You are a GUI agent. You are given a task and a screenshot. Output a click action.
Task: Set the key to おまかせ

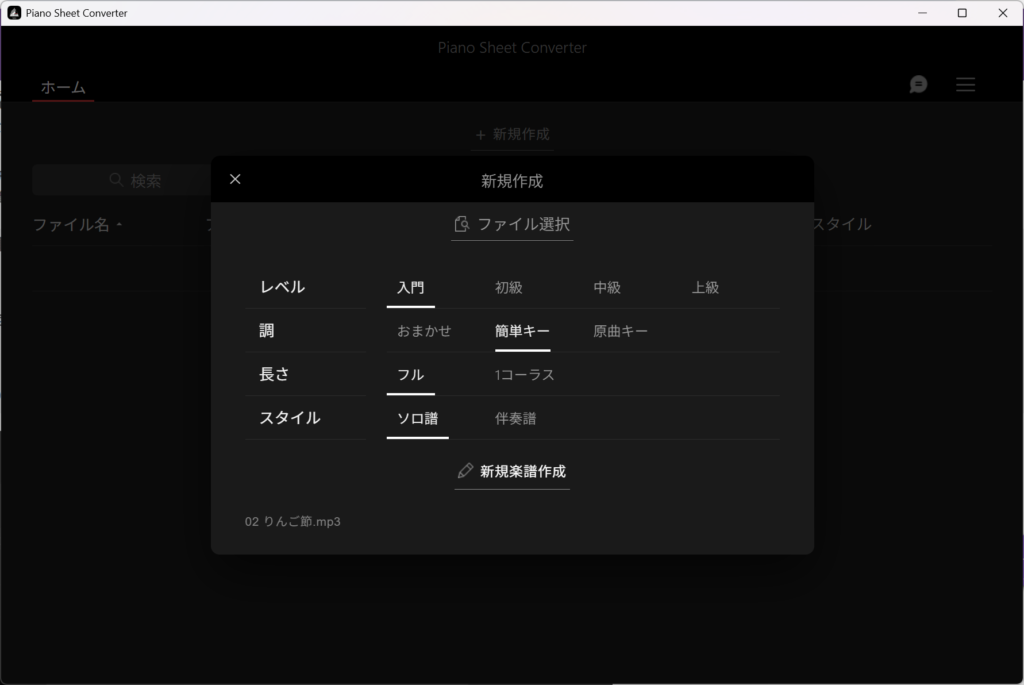[424, 331]
